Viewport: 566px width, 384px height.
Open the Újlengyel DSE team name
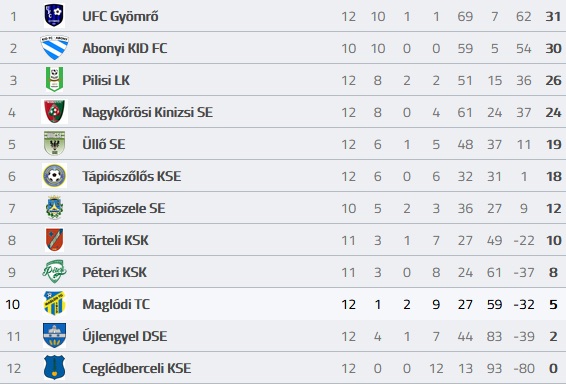tap(125, 337)
